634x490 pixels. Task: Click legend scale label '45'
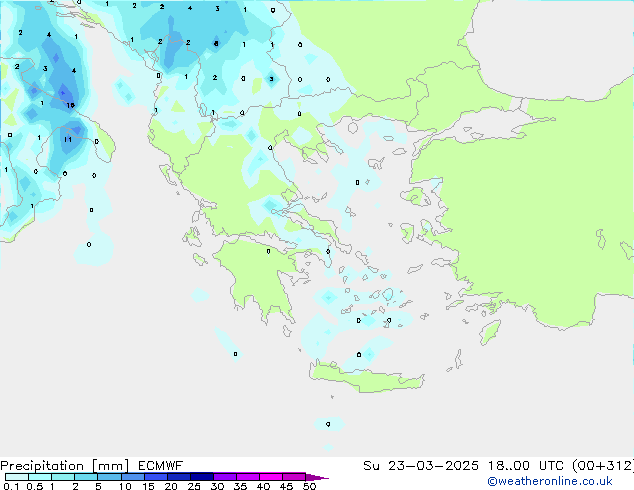pyautogui.click(x=286, y=486)
